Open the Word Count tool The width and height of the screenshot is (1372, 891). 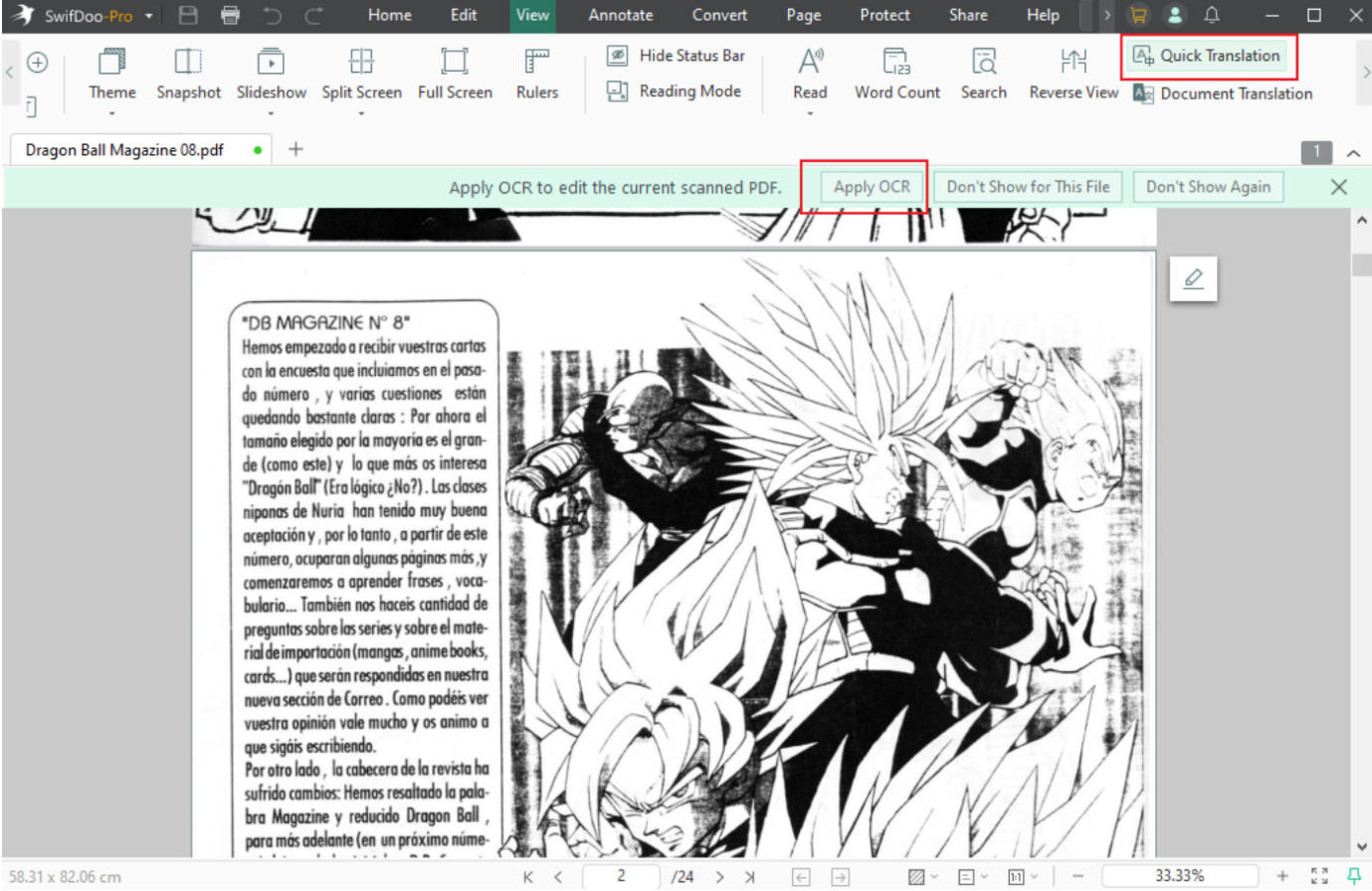tap(895, 75)
